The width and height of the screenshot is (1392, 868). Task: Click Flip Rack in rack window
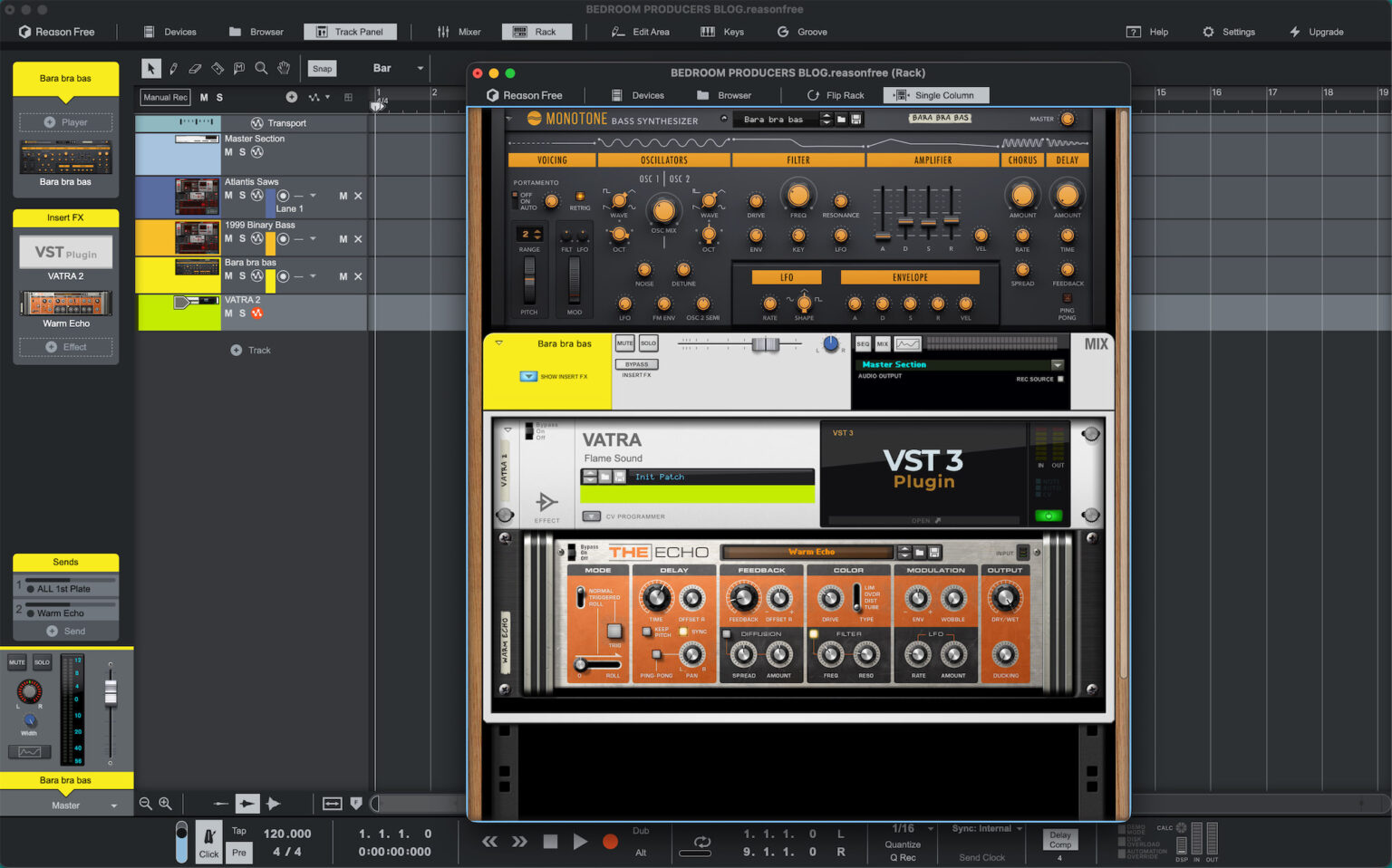pyautogui.click(x=836, y=95)
